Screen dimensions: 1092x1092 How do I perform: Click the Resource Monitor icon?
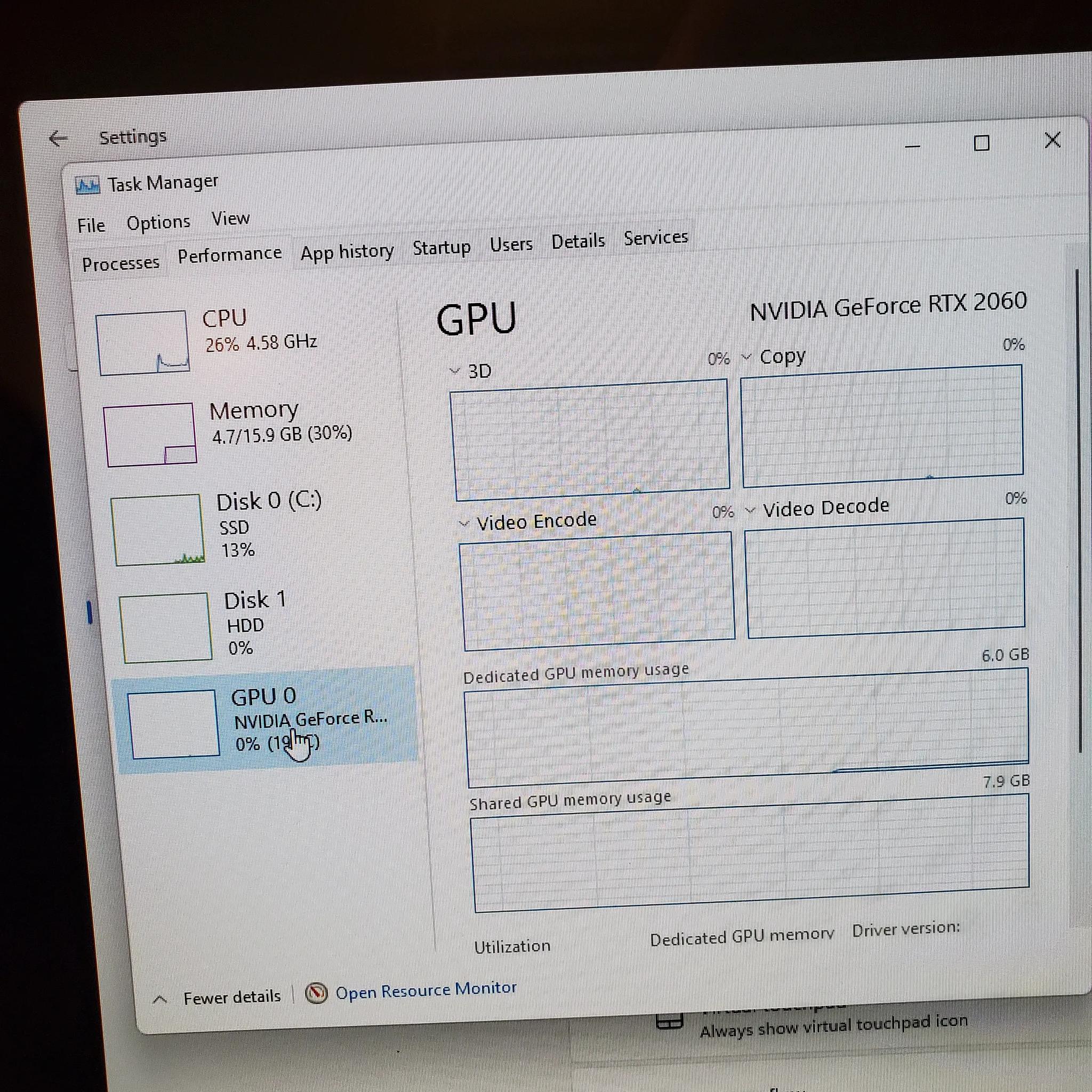317,993
